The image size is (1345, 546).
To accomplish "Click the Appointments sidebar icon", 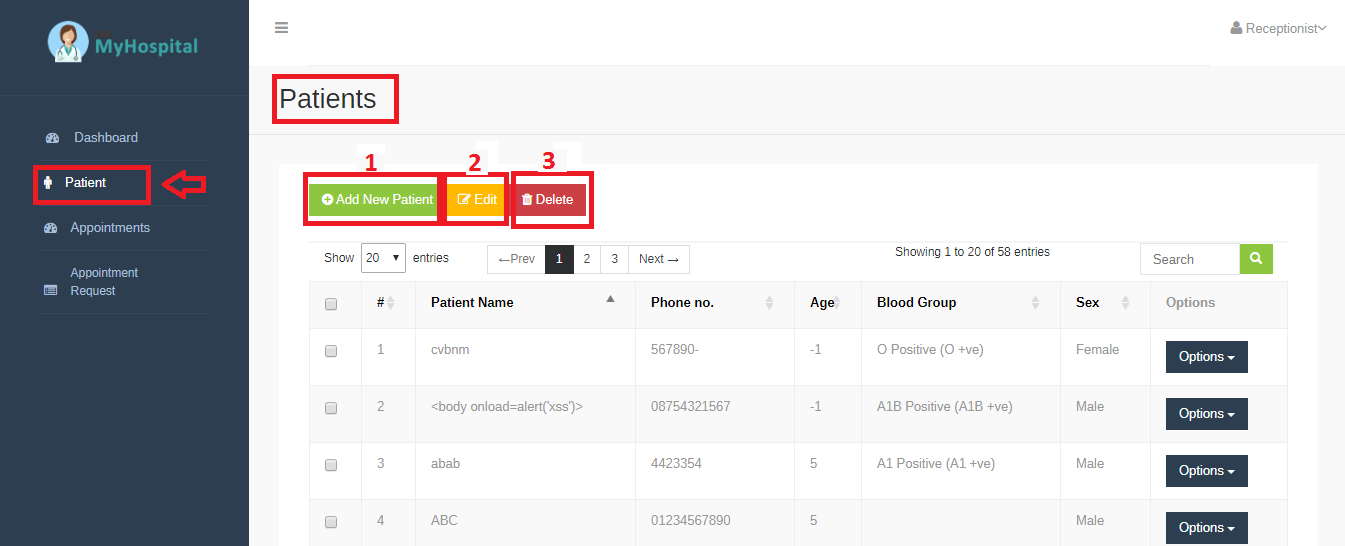I will tap(51, 228).
